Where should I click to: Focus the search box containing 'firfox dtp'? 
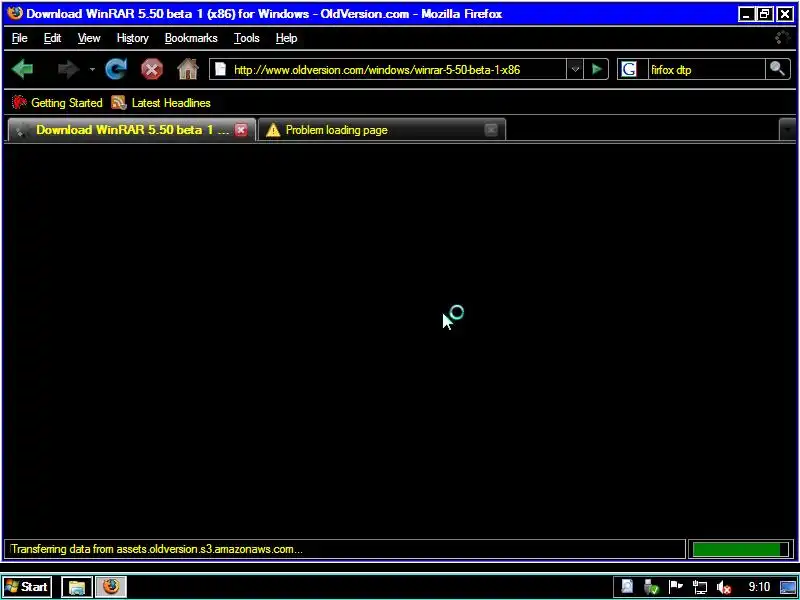pos(707,69)
